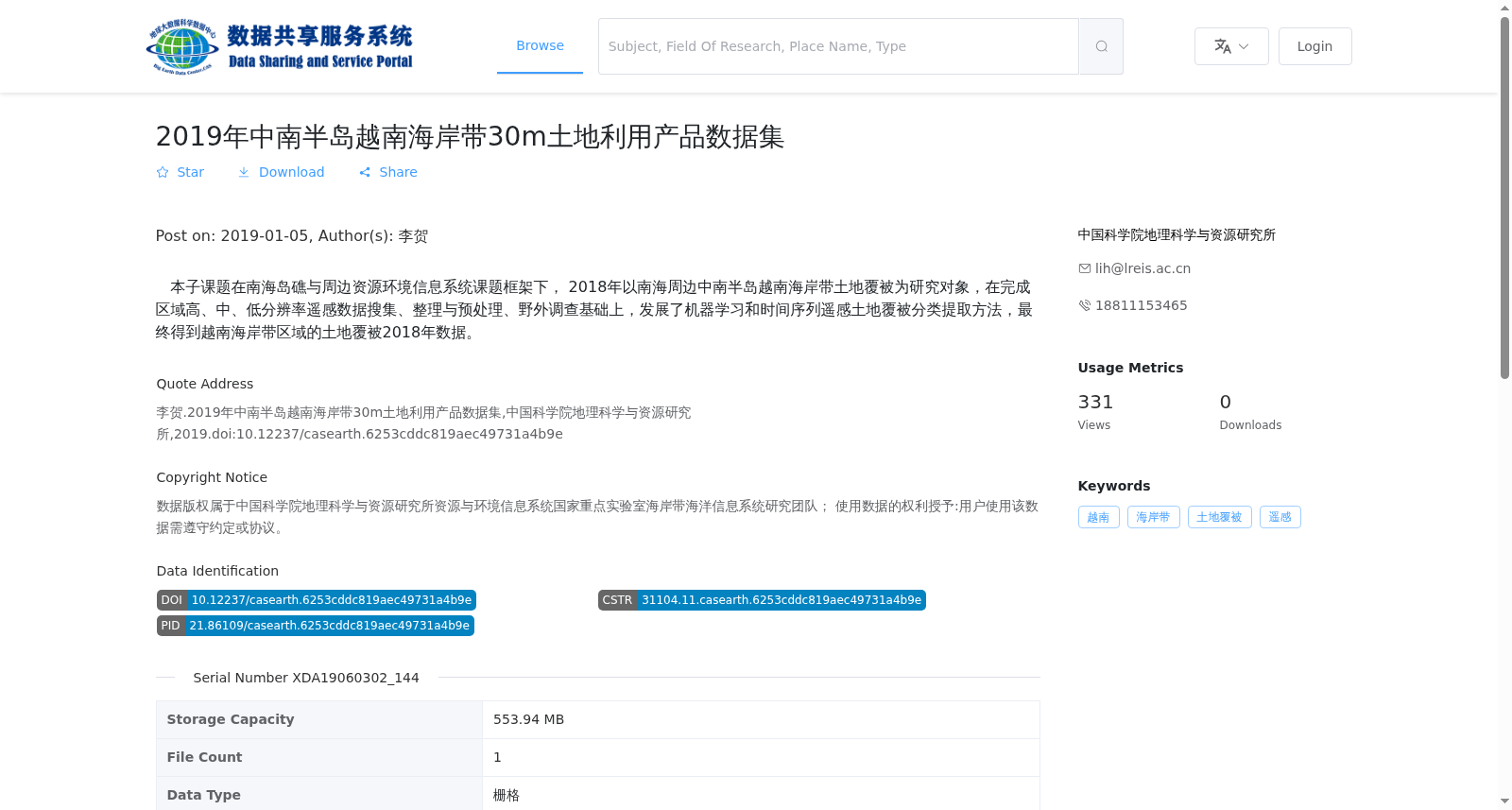
Task: Select the 土地覆被 keyword tag
Action: coord(1219,517)
